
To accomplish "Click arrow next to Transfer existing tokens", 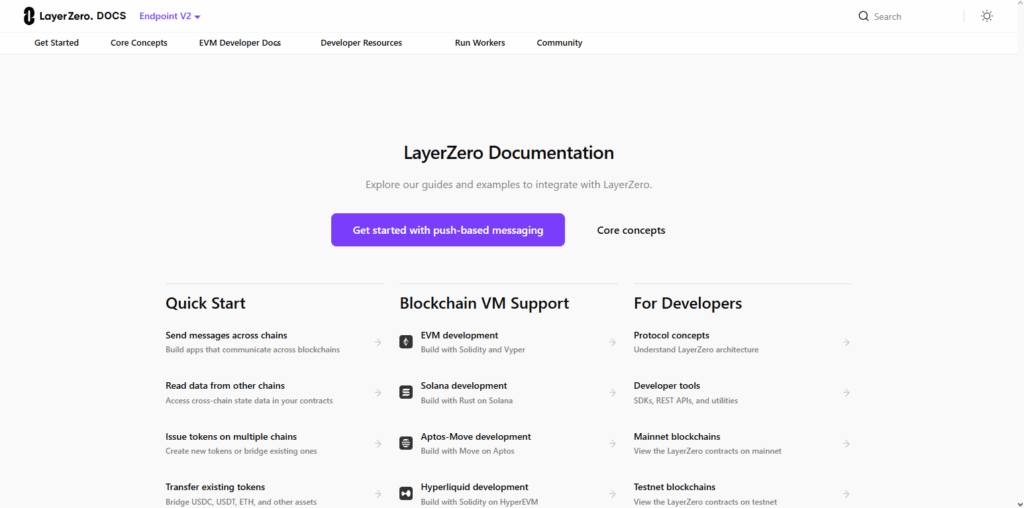I will click(x=377, y=494).
